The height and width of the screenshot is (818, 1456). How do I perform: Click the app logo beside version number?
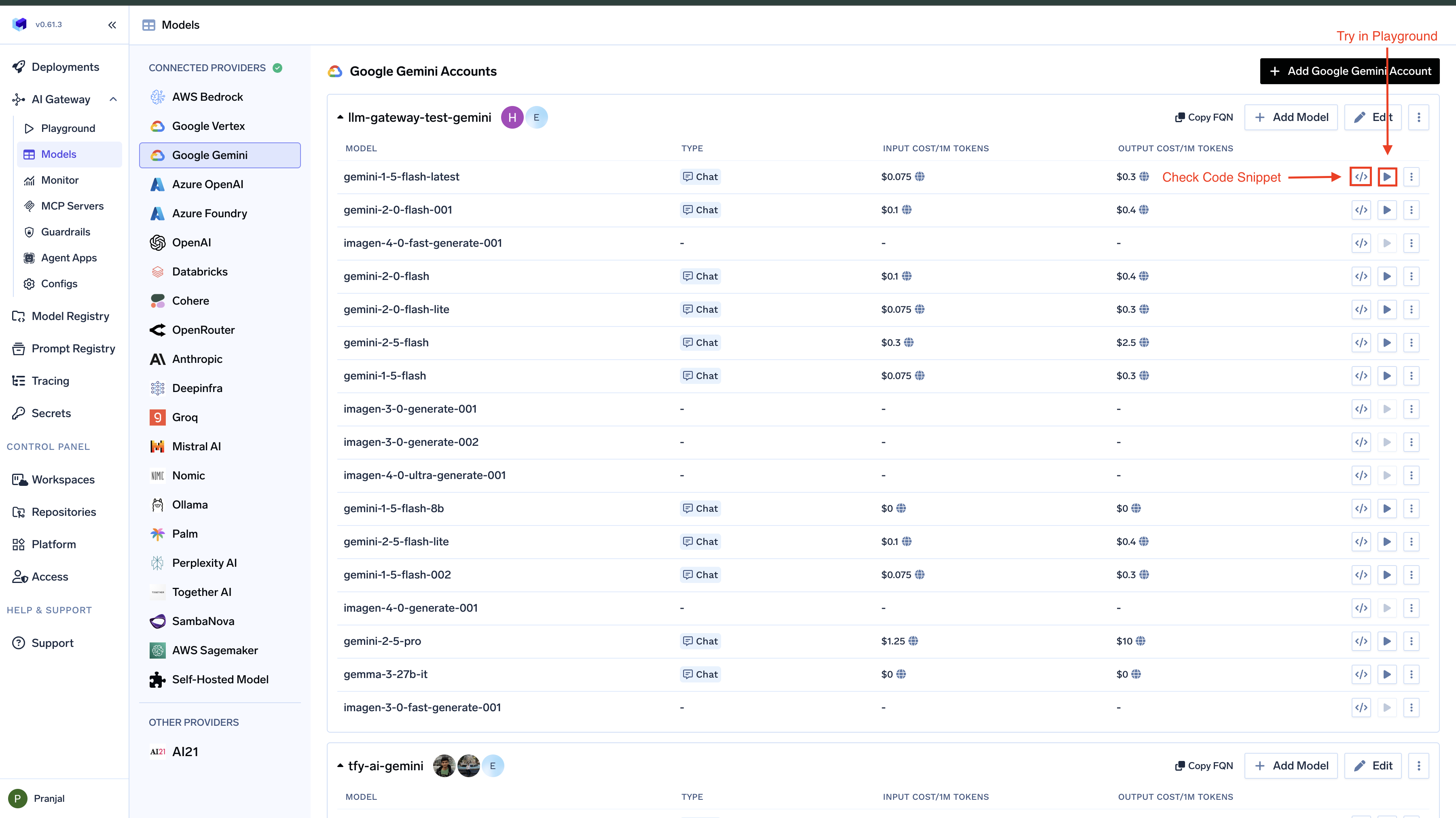20,24
